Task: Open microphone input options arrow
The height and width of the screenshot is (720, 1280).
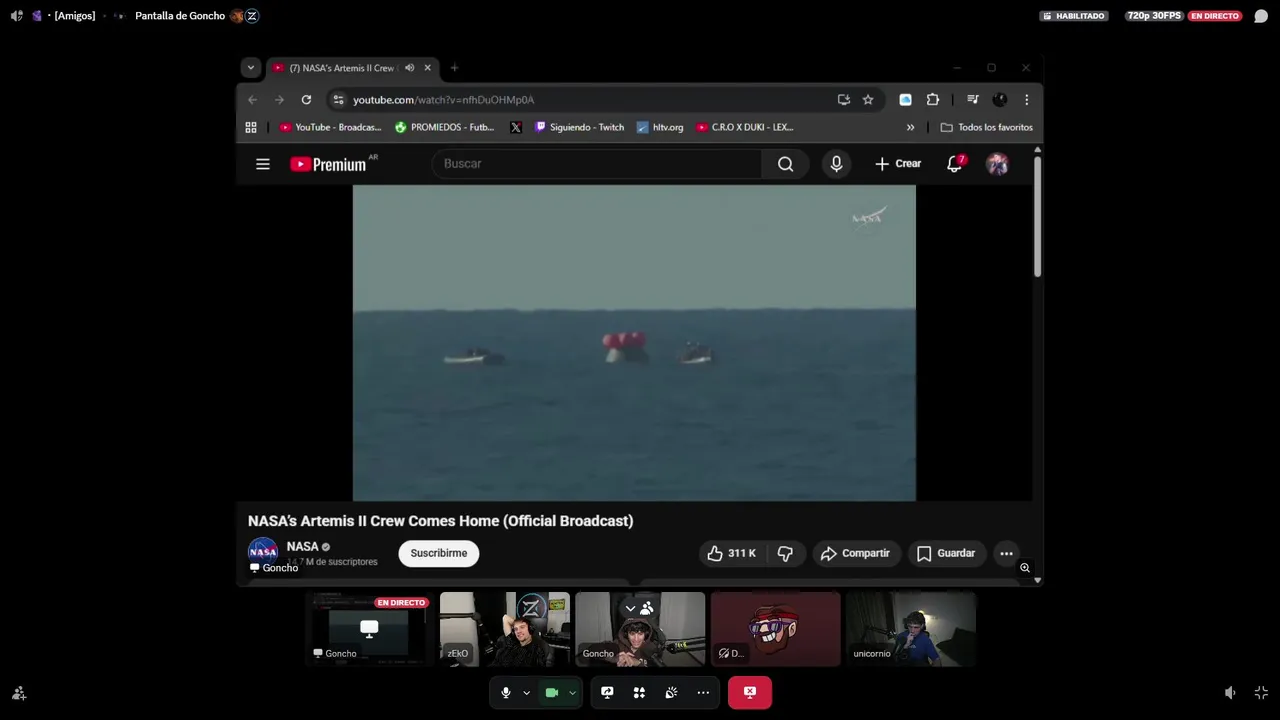Action: coord(526,692)
